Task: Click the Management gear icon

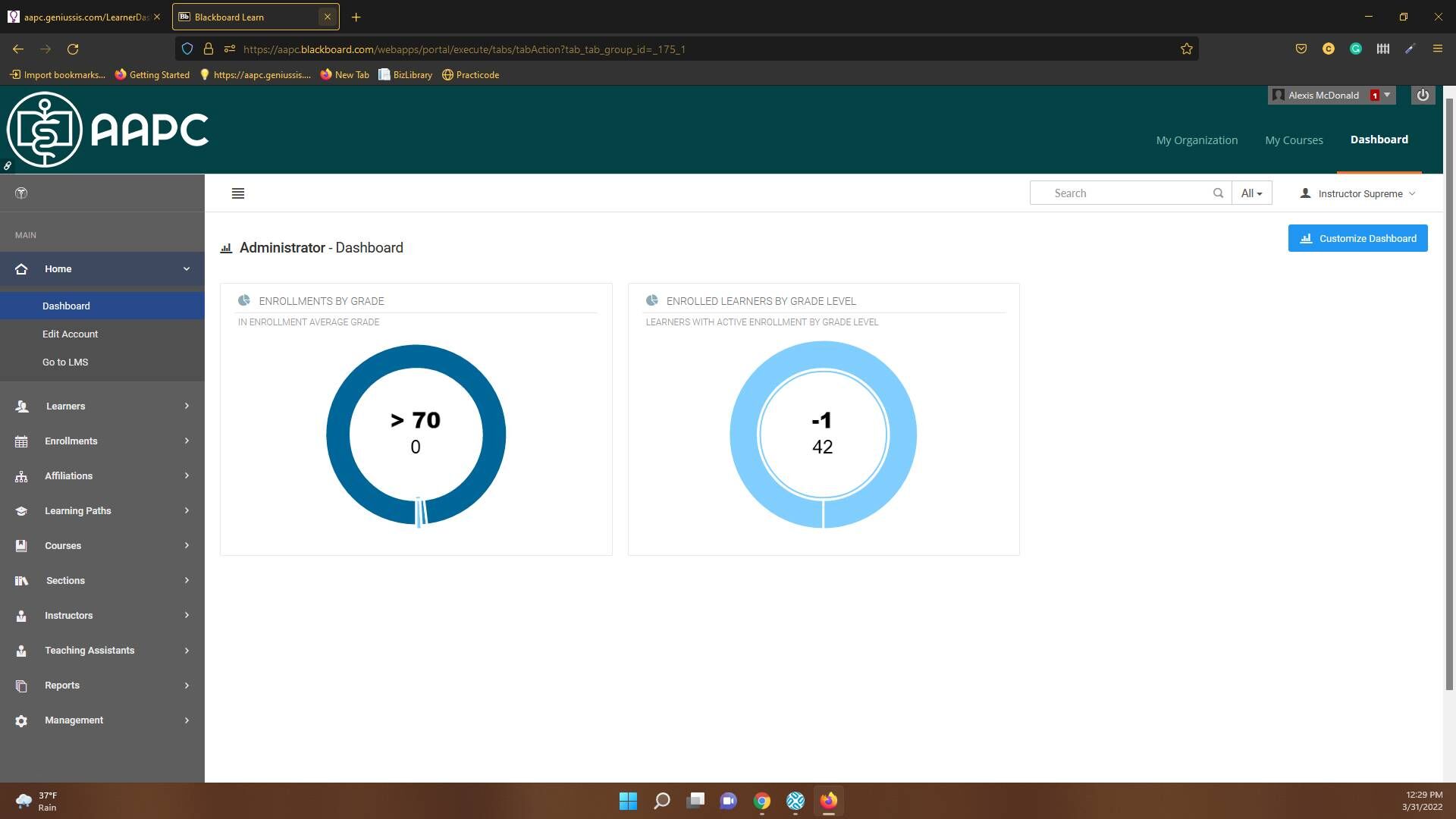Action: pos(21,720)
